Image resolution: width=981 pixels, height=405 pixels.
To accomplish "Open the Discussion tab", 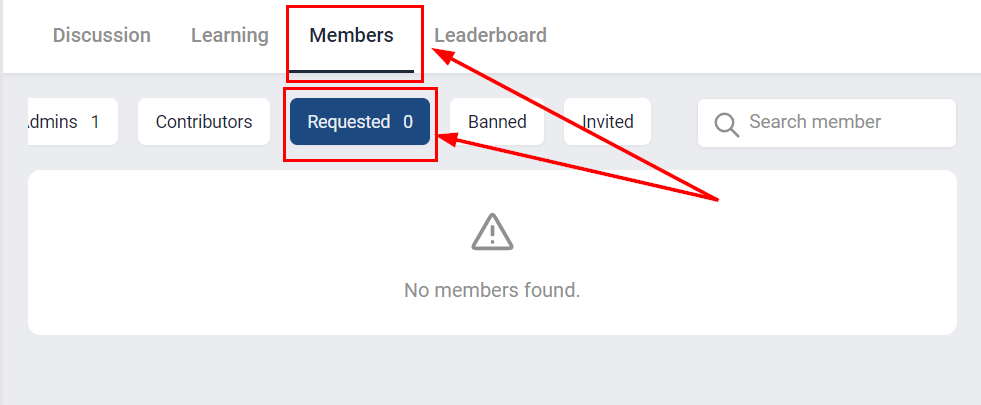I will point(102,36).
